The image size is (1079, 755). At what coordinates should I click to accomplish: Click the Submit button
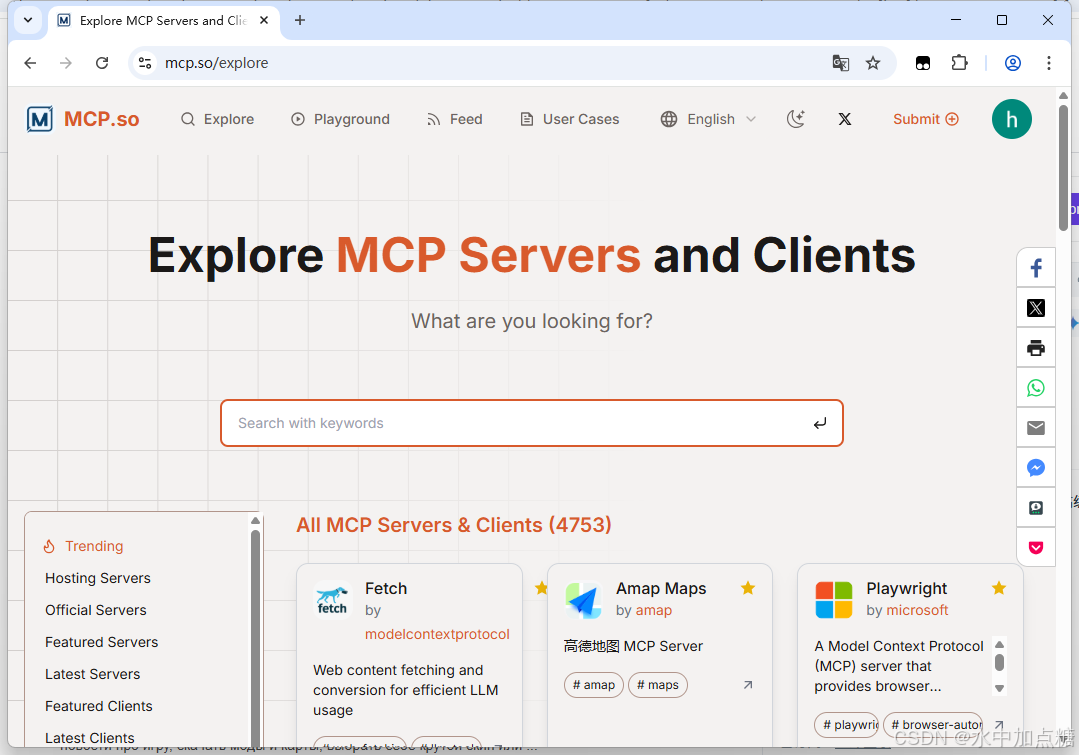point(926,119)
